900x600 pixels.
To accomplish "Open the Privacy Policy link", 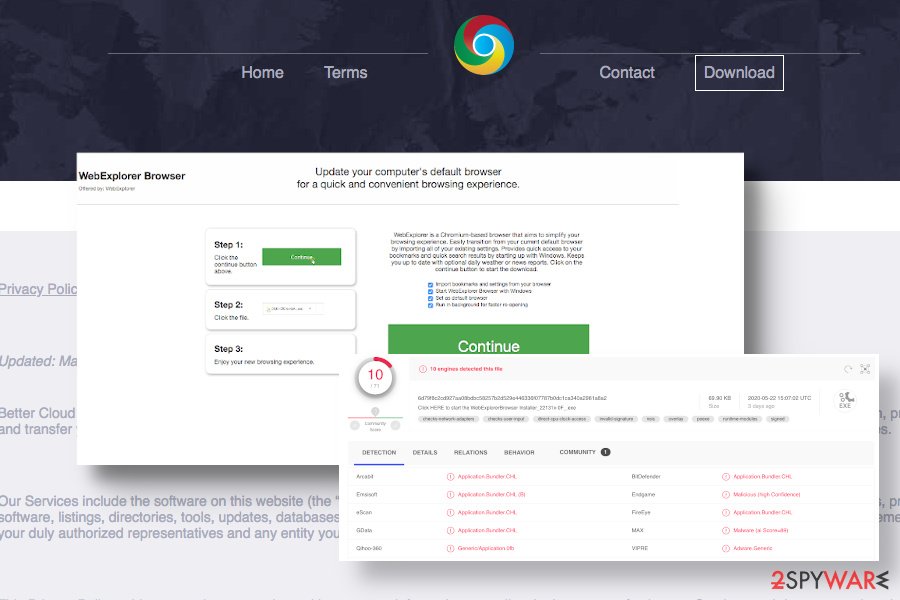I will coord(38,289).
